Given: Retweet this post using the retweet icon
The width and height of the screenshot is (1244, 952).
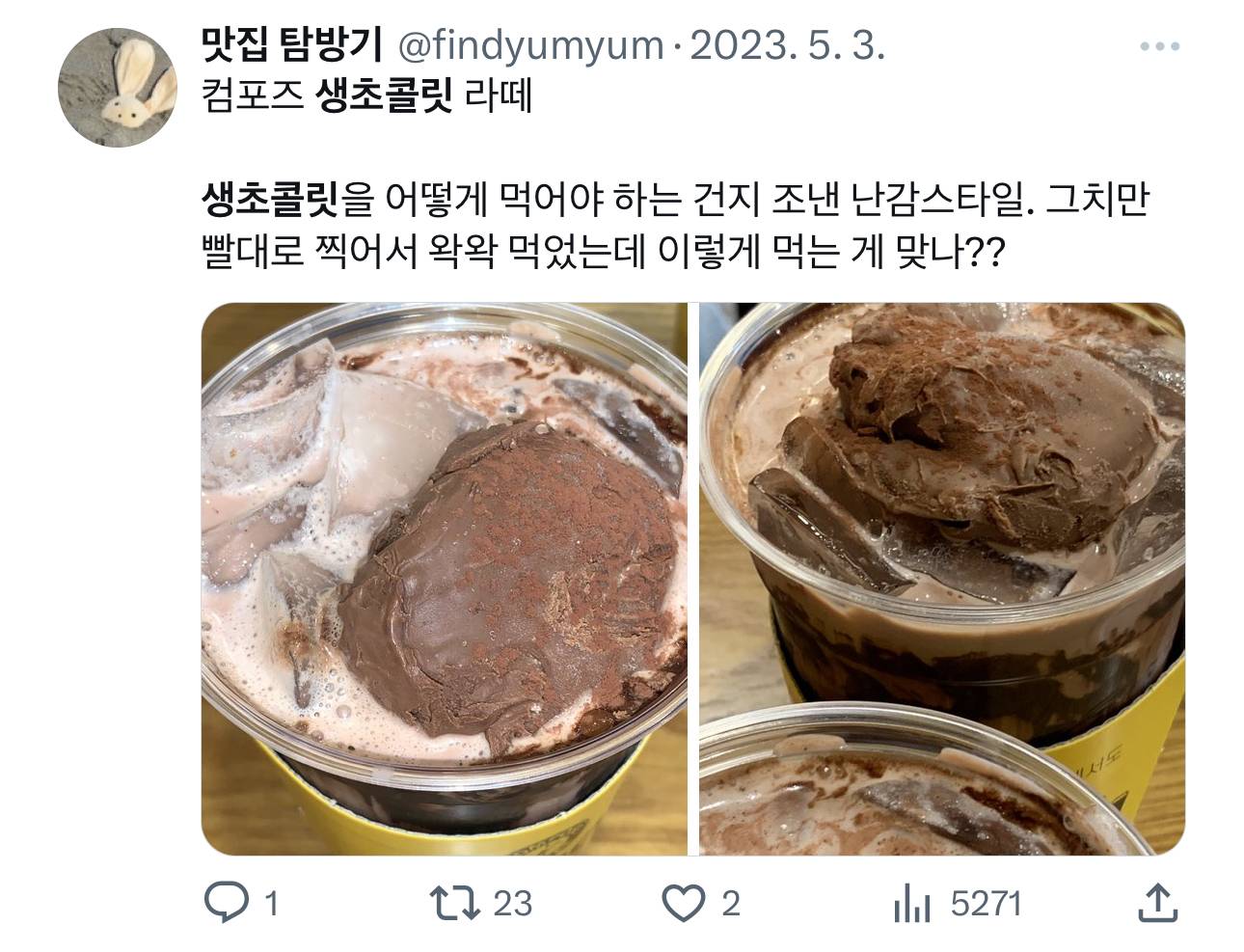Looking at the screenshot, I should (x=458, y=904).
